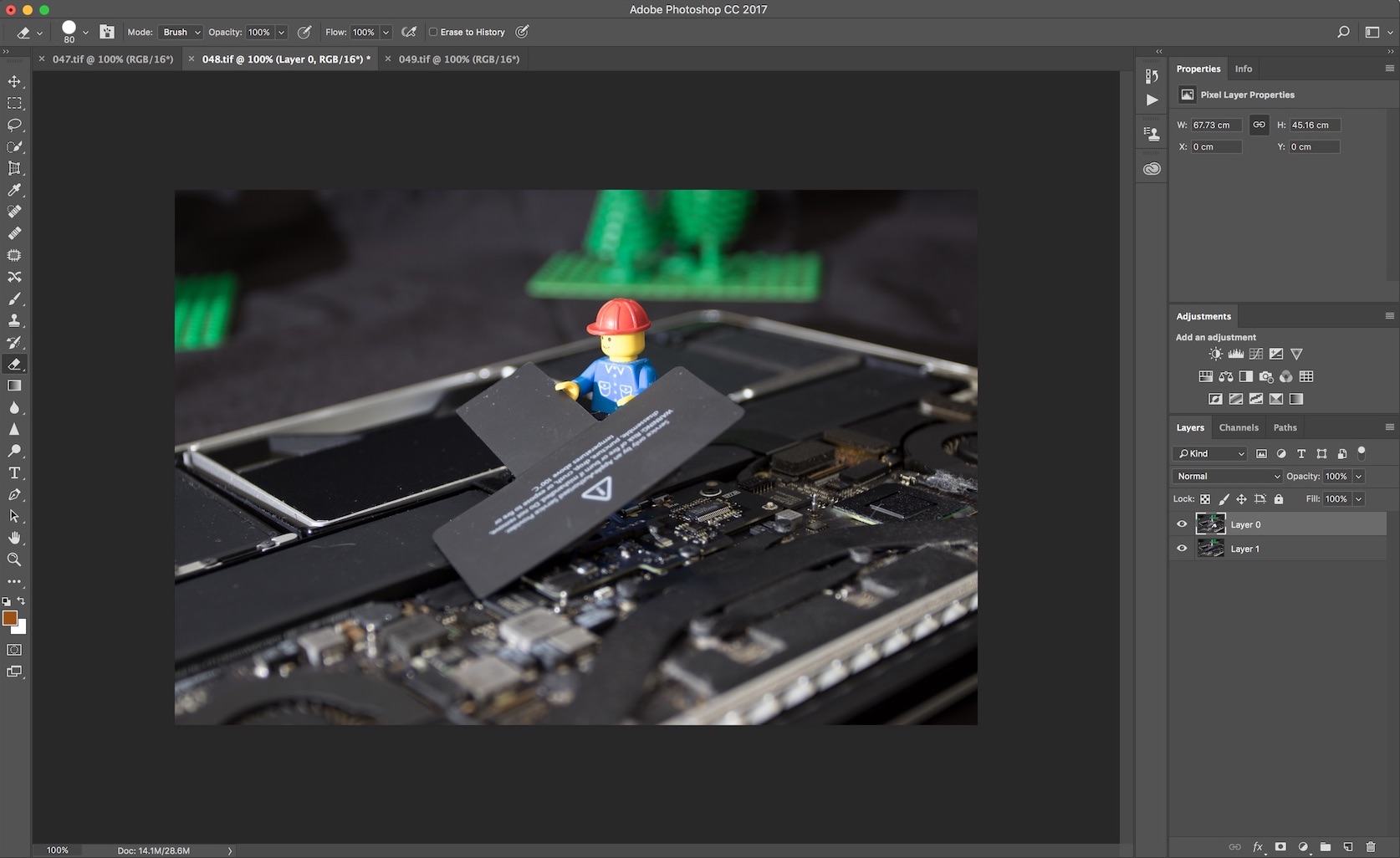Open Layers panel menu
This screenshot has height=858, width=1400.
coord(1389,426)
